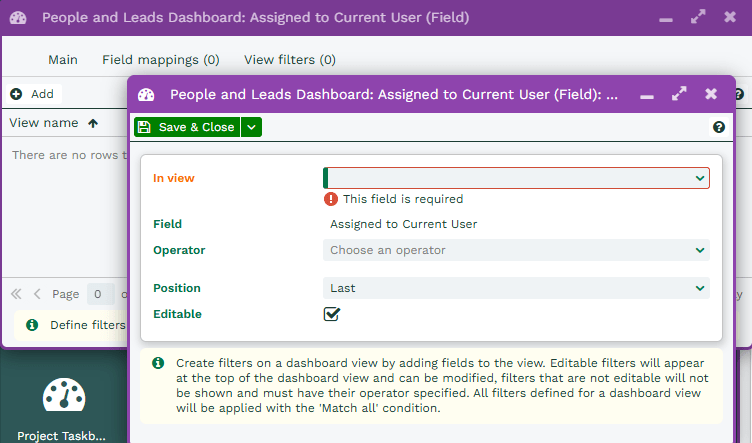Select the View filters (0) tab
This screenshot has width=752, height=443.
(290, 60)
